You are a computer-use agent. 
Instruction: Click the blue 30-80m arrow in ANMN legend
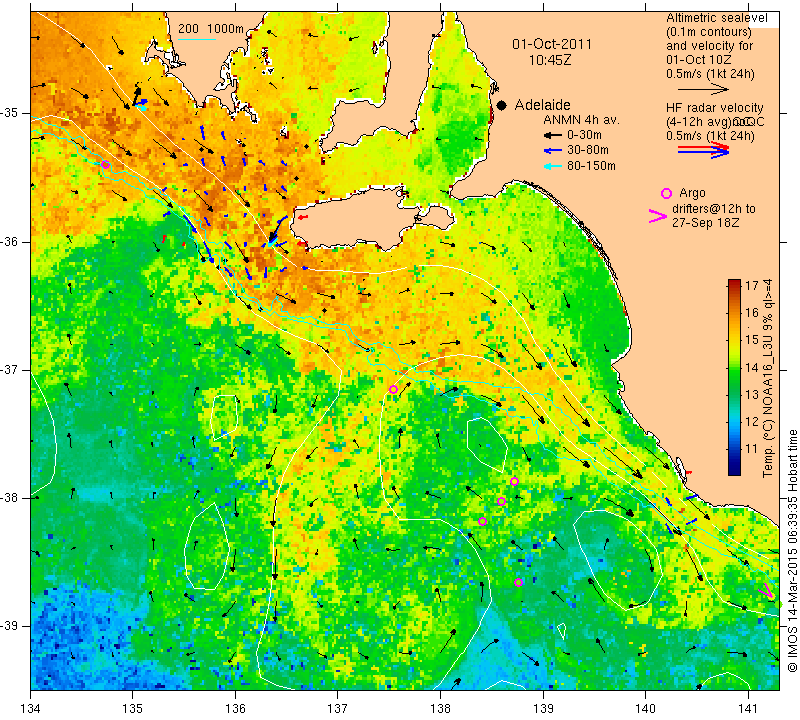click(x=553, y=151)
